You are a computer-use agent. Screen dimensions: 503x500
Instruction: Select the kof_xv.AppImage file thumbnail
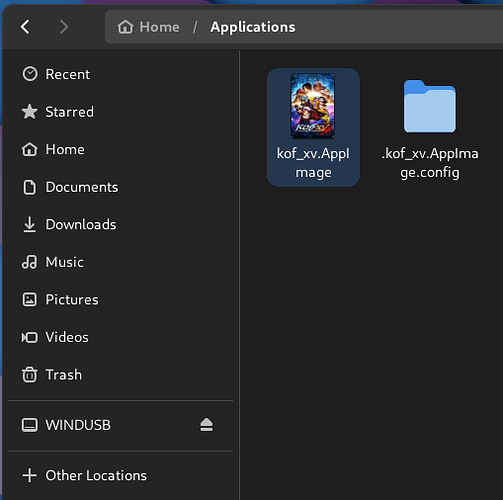pyautogui.click(x=313, y=106)
